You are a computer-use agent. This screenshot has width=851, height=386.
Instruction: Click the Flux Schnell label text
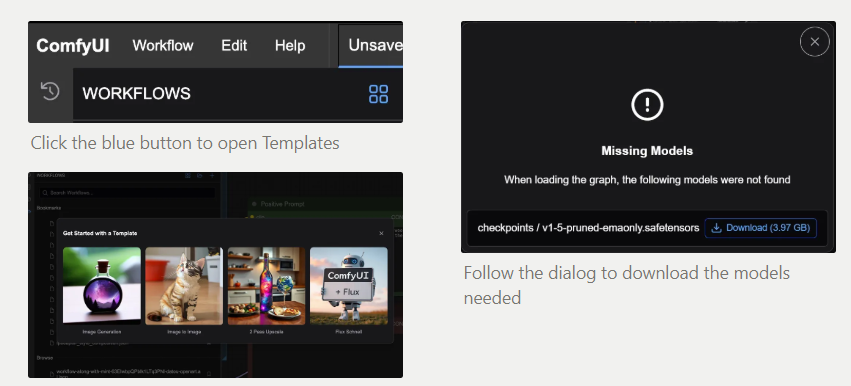click(x=349, y=331)
